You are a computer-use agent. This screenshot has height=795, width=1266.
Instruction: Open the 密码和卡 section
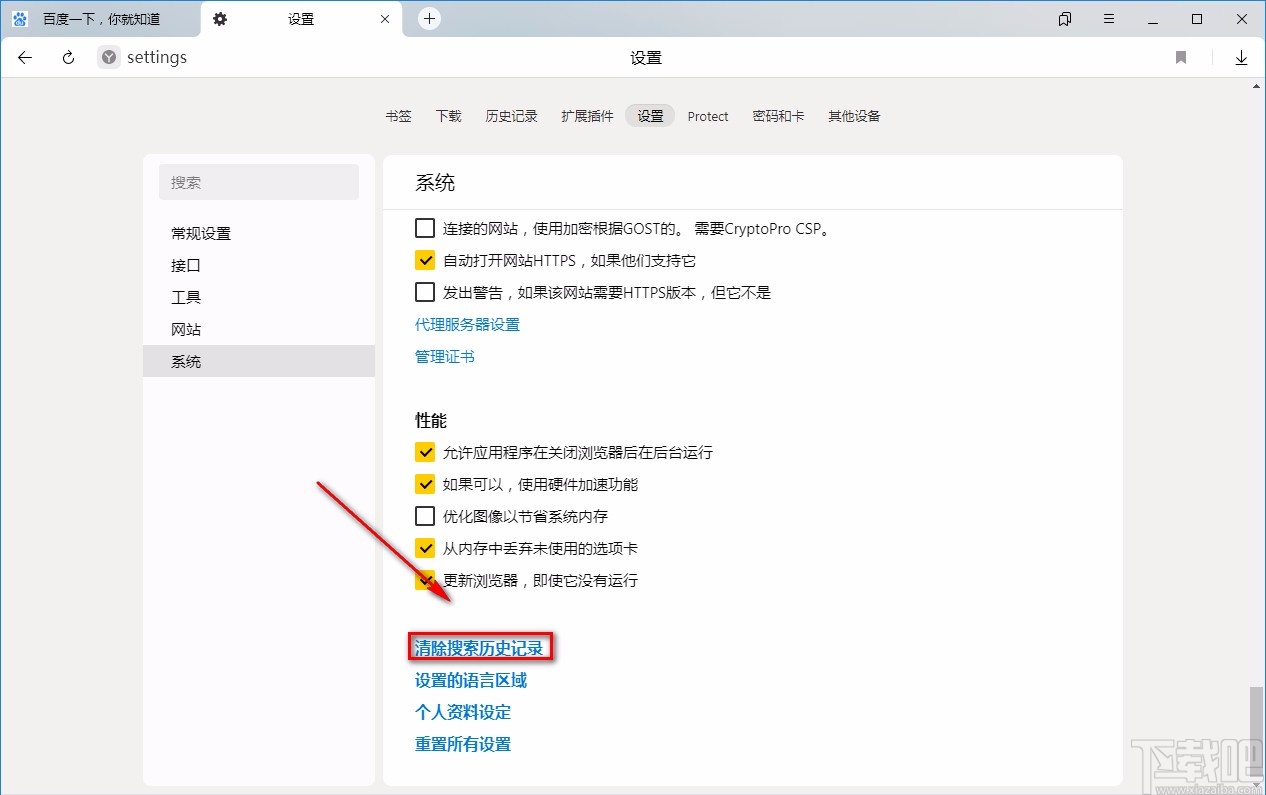tap(778, 116)
